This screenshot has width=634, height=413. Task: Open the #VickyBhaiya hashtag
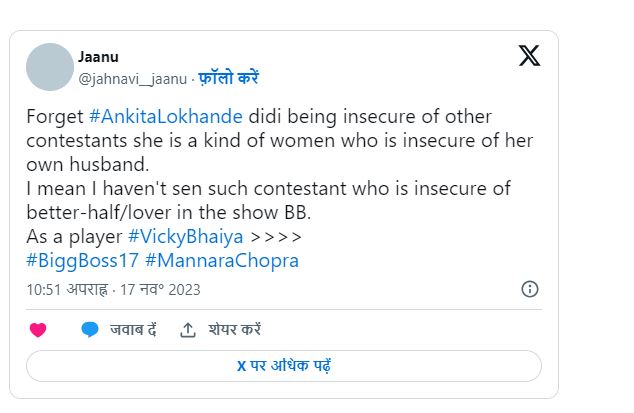[186, 237]
